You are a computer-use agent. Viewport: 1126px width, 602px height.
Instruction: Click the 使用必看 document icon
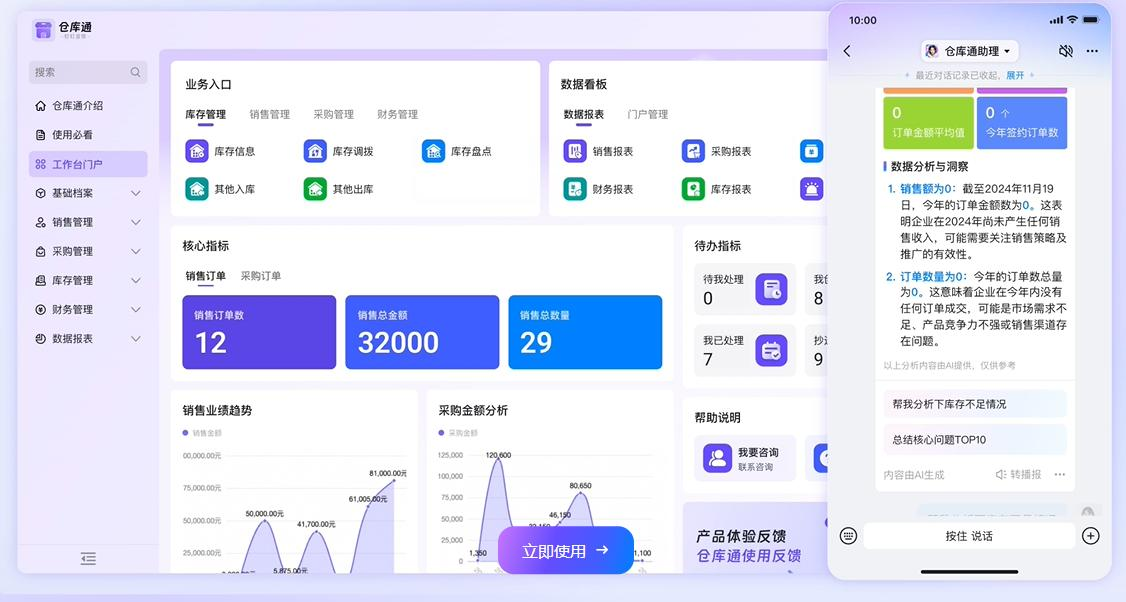(x=41, y=134)
